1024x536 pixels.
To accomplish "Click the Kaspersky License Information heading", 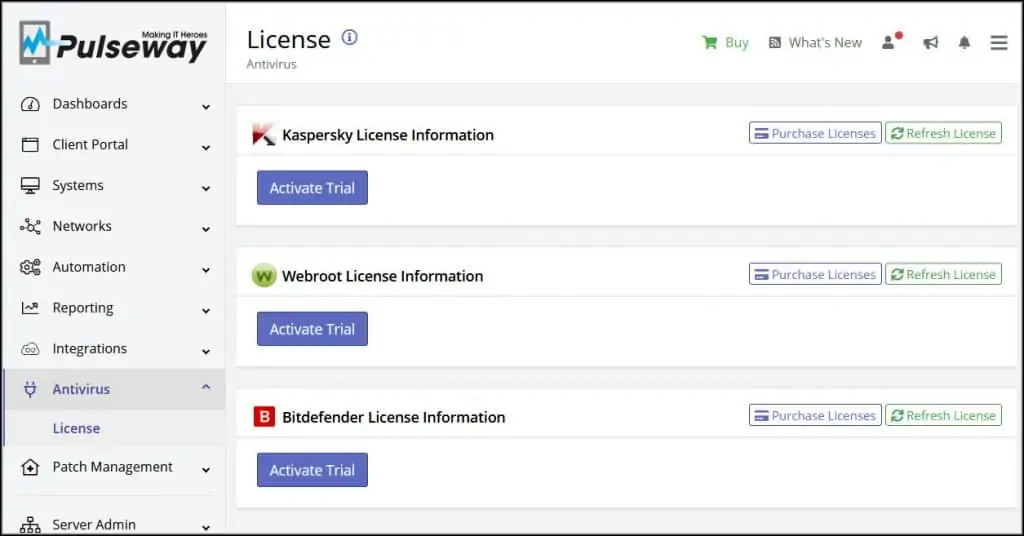I will (x=388, y=134).
